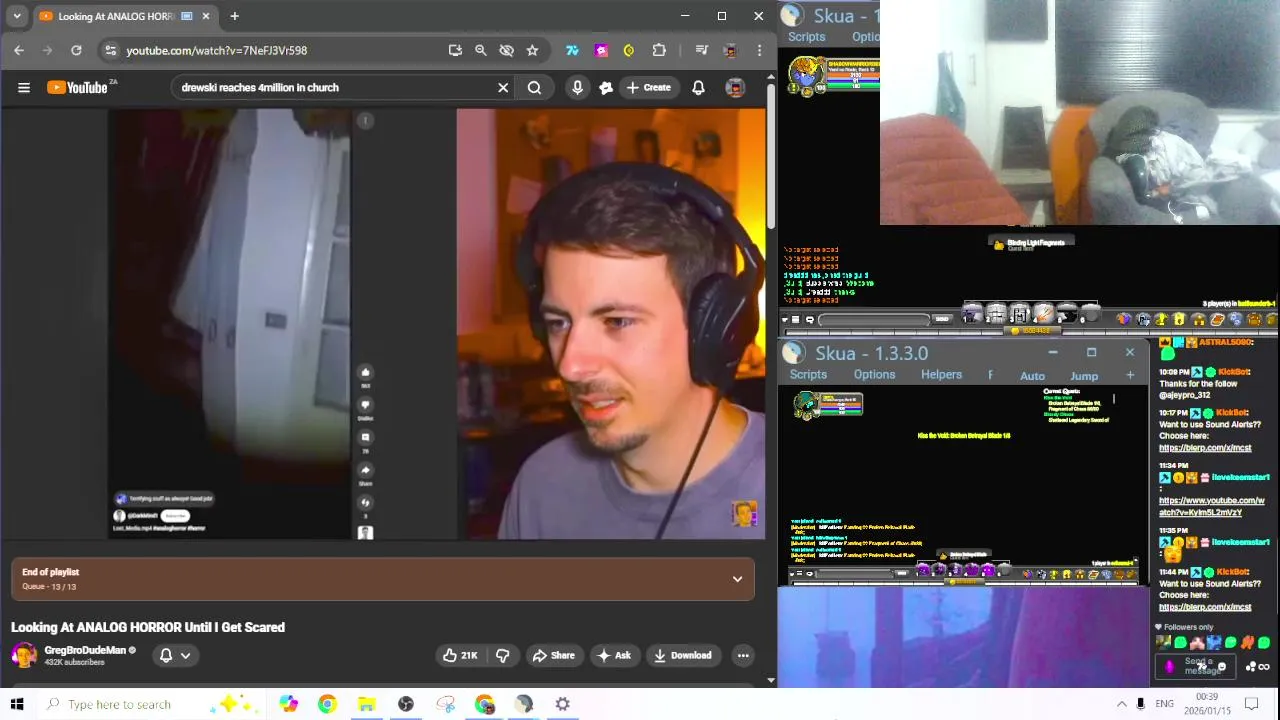Image resolution: width=1280 pixels, height=720 pixels.
Task: Click the Create button on YouTube
Action: 649,88
